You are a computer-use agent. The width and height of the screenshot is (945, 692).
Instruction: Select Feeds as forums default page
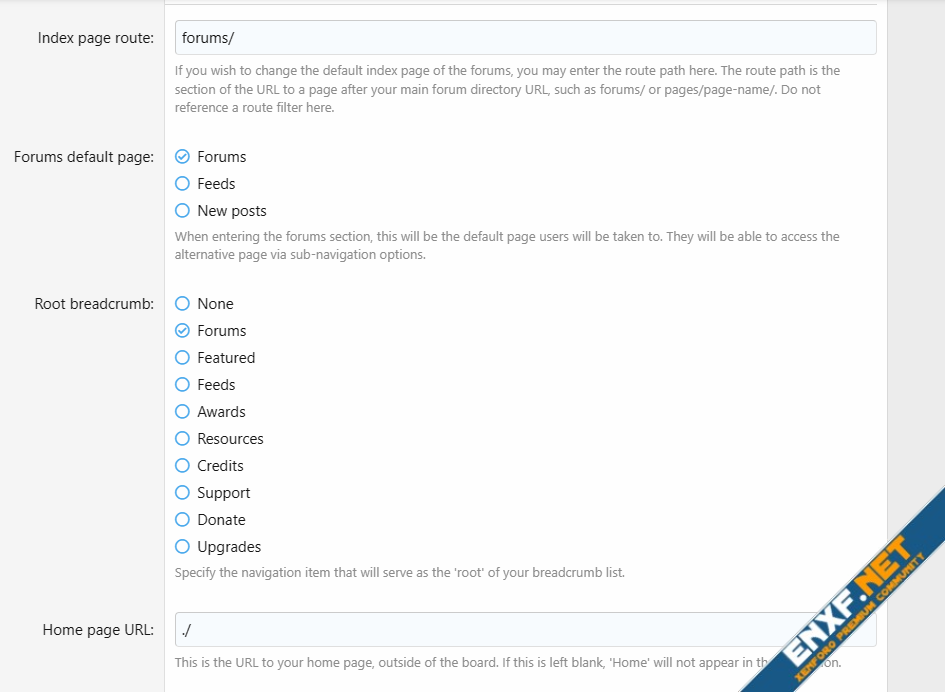[182, 184]
